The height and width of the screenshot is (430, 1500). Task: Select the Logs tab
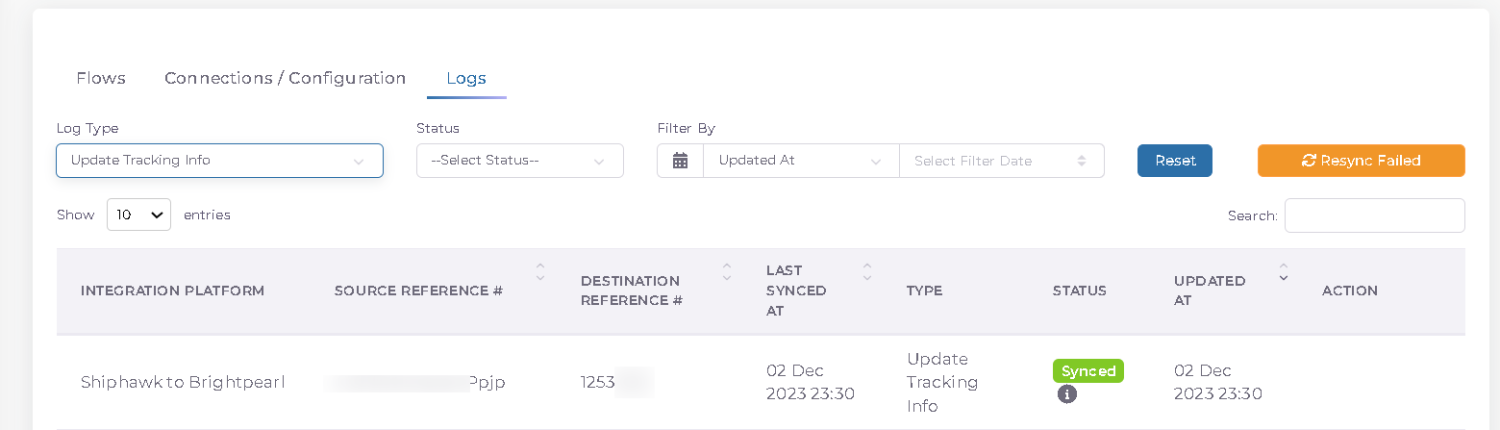point(466,78)
